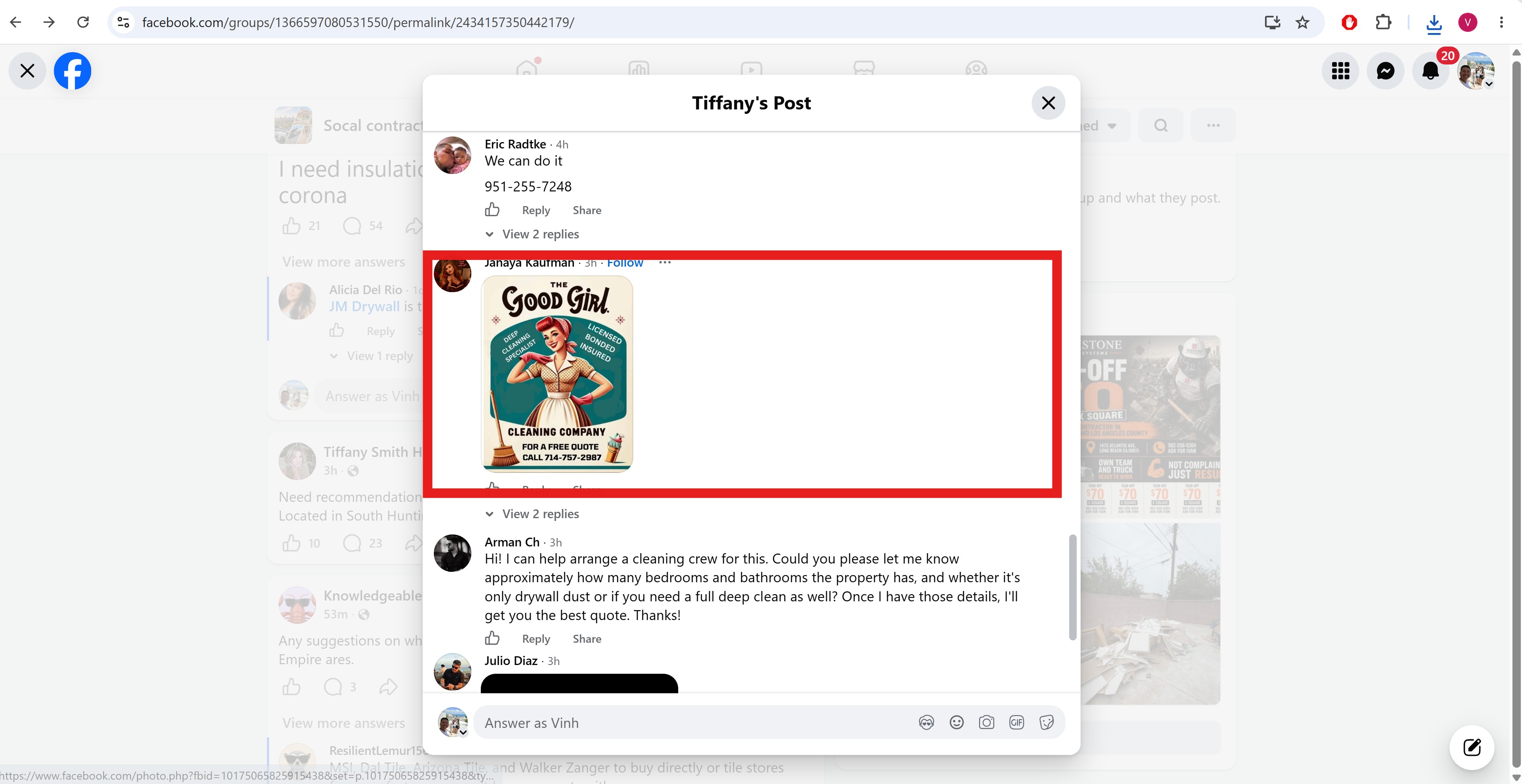Install the page as an app icon
This screenshot has width=1522, height=784.
coord(1272,22)
